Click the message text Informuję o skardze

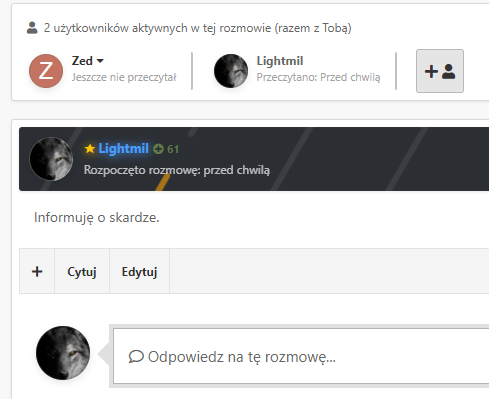[x=97, y=218]
